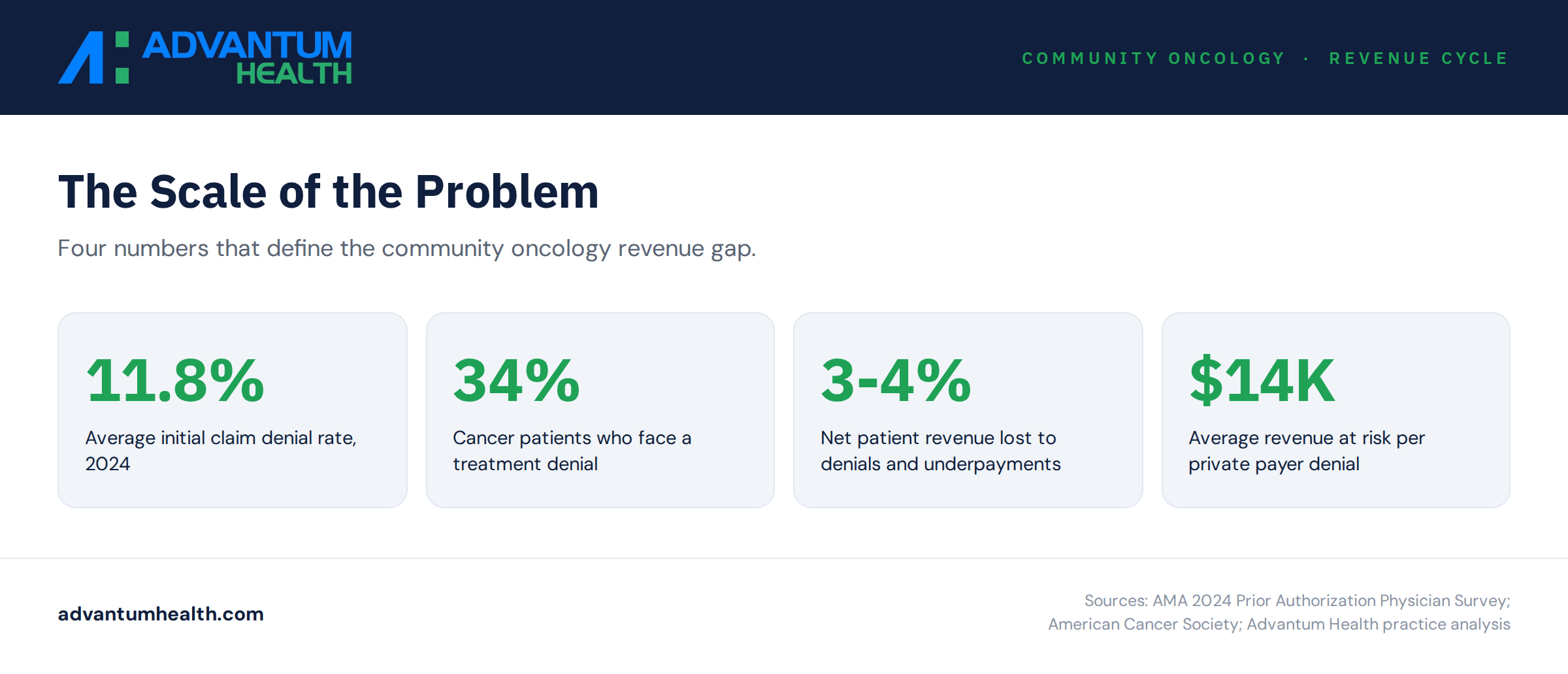Select the COMMUNITY ONCOLOGY header label
1568x674 pixels.
pyautogui.click(x=1154, y=58)
